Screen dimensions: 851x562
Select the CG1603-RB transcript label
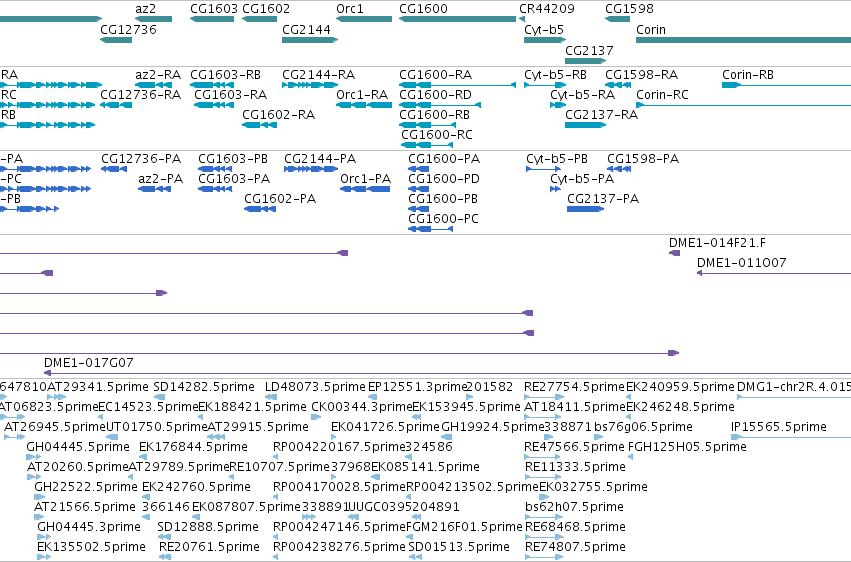(225, 74)
